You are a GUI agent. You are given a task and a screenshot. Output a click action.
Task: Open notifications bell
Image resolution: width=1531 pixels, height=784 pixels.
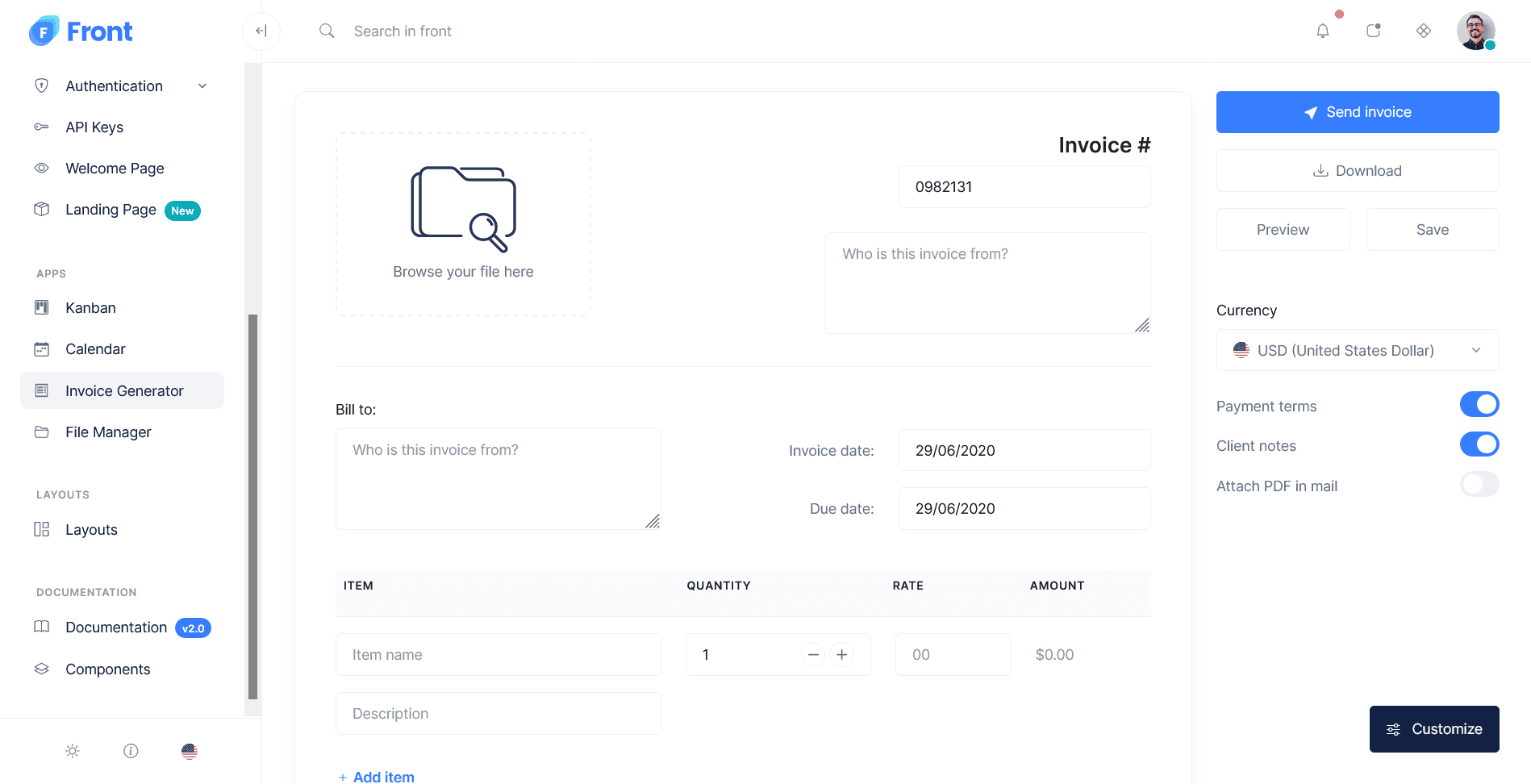(1323, 31)
